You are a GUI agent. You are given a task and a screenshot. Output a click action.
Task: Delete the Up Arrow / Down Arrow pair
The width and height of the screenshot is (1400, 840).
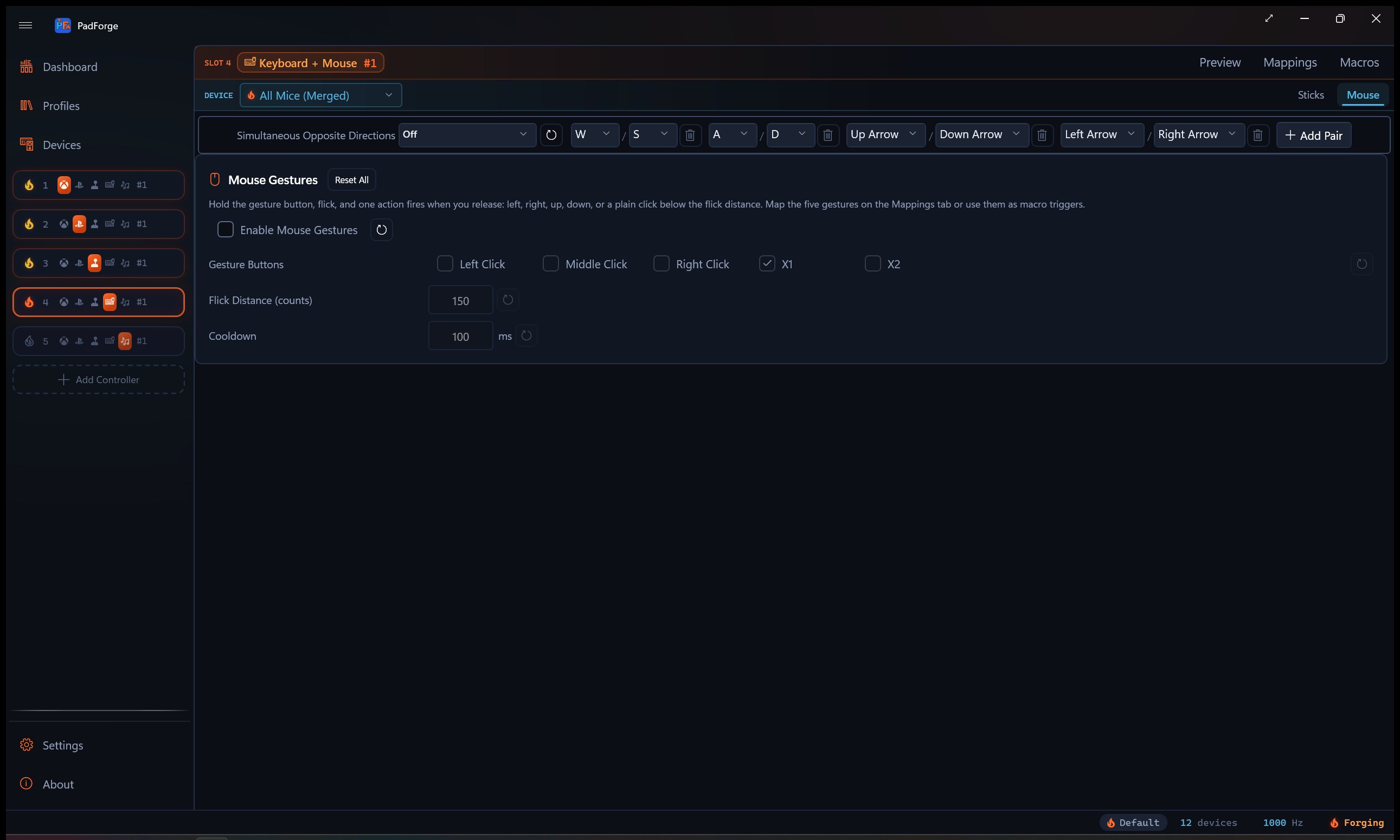pos(1042,135)
